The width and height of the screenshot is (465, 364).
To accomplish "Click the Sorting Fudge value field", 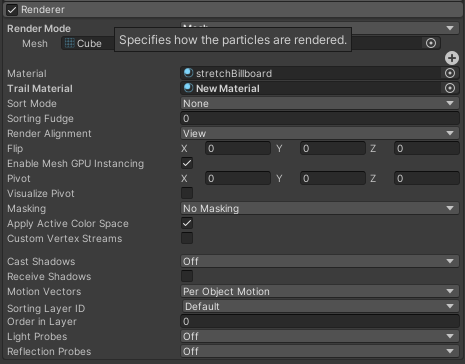I will [x=320, y=118].
